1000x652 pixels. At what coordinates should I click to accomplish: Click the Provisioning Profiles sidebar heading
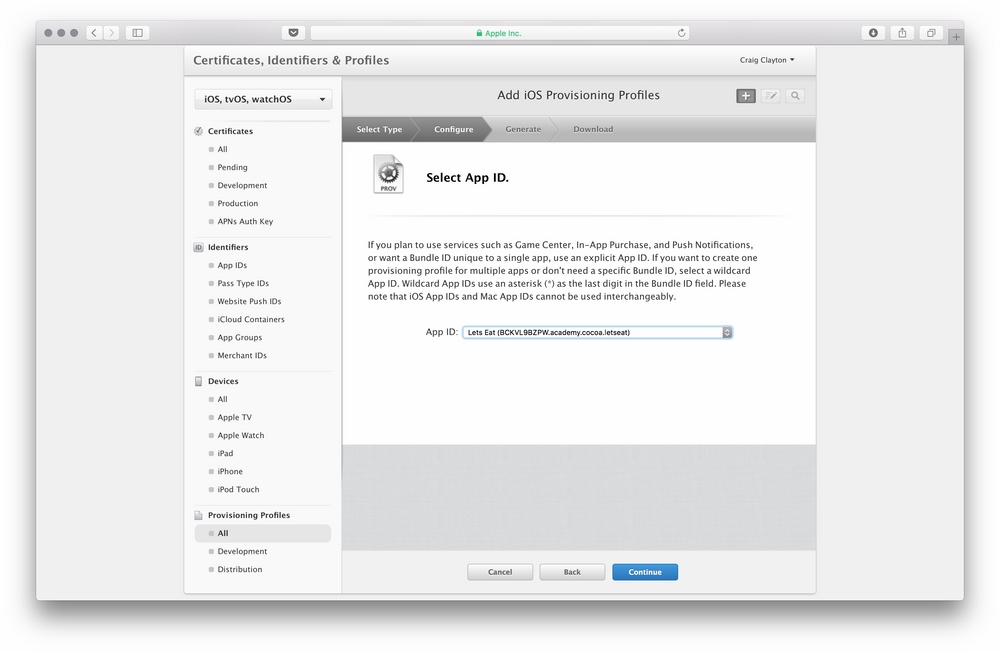[249, 515]
